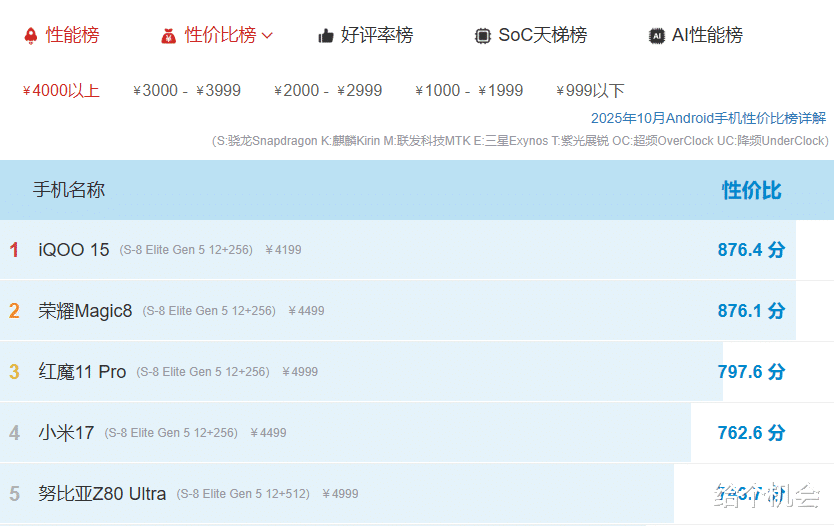Filter by ¥2000 - ¥2999 price range
This screenshot has width=834, height=526.
(x=328, y=90)
